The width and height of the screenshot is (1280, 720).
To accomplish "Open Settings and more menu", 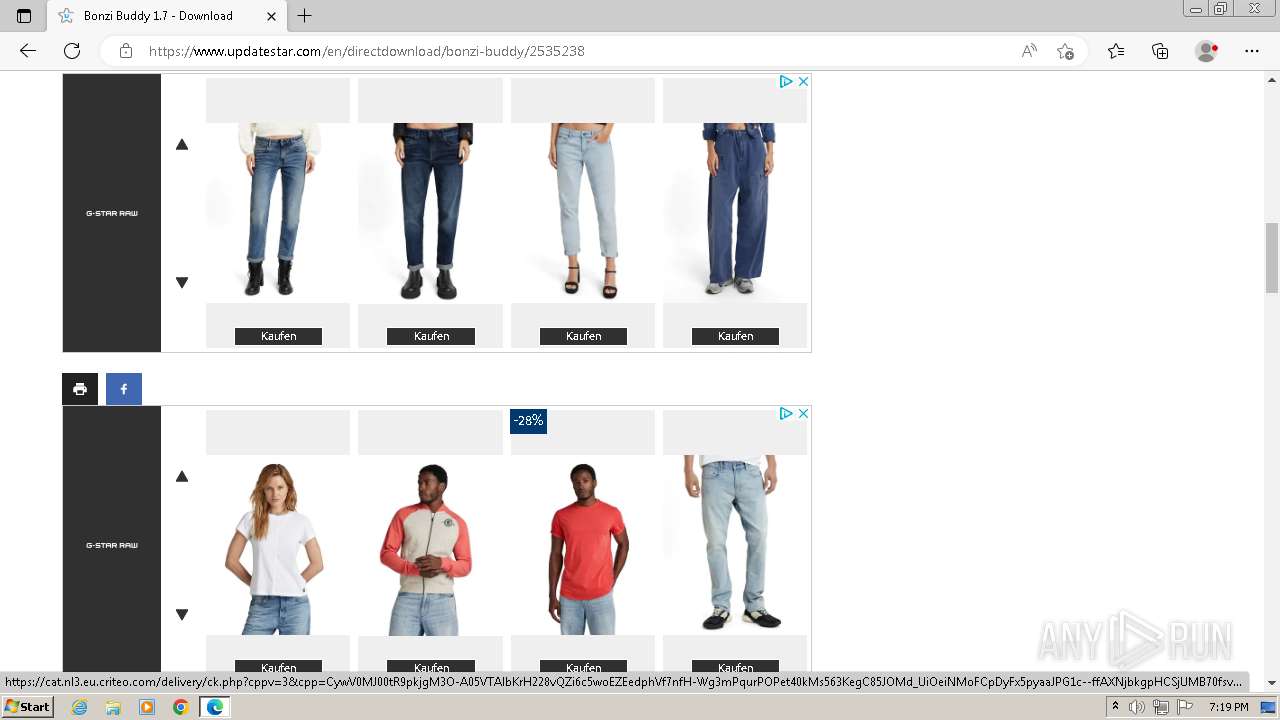I will tap(1252, 51).
